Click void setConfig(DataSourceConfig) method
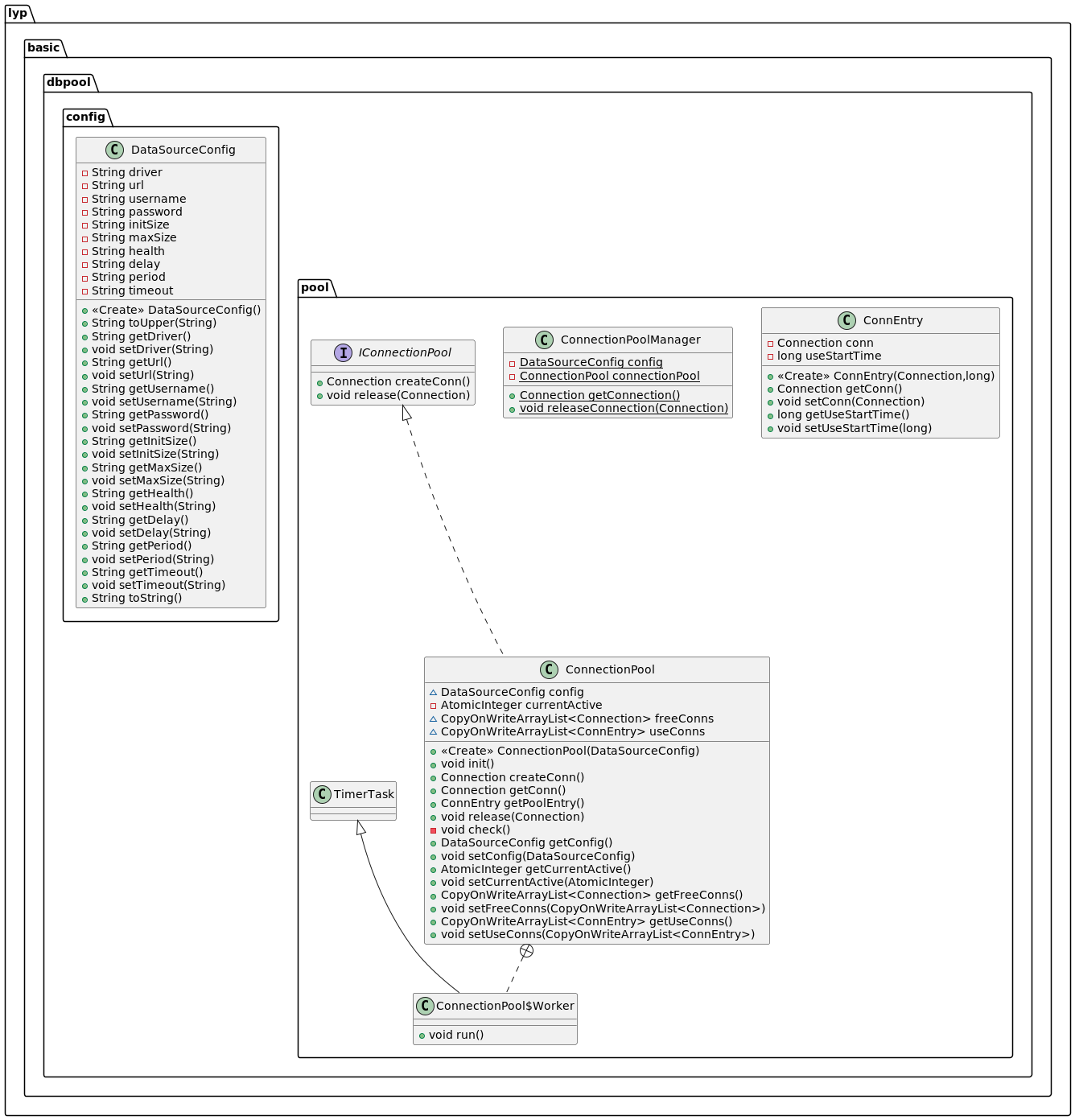 [x=537, y=856]
